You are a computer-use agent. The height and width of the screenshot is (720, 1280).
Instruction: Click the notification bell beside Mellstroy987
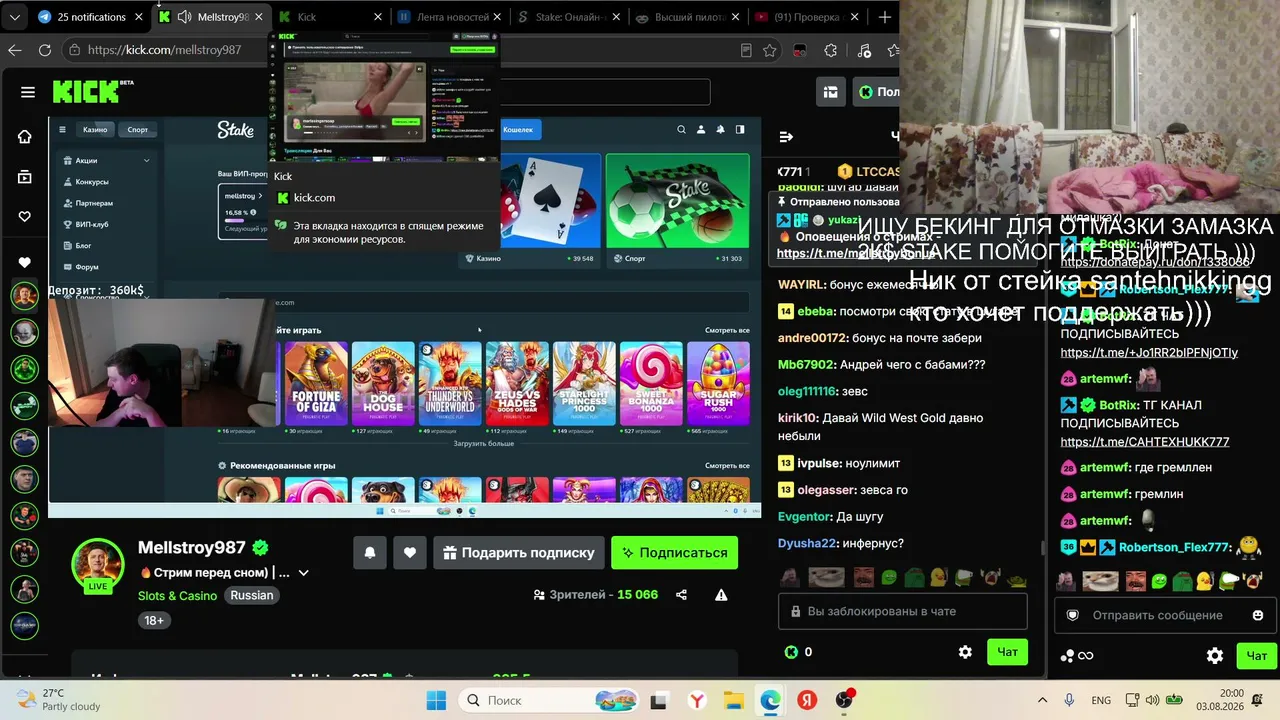(370, 553)
